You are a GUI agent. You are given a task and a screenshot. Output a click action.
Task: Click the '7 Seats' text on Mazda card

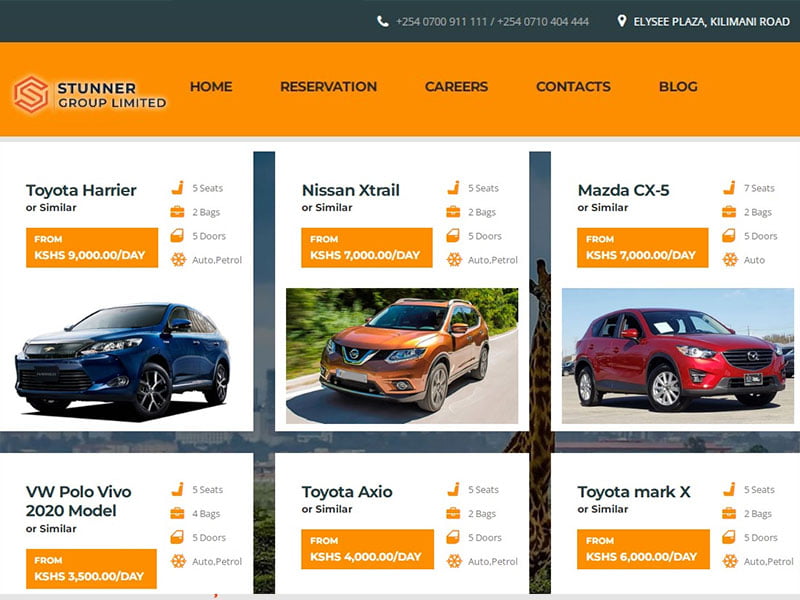759,188
